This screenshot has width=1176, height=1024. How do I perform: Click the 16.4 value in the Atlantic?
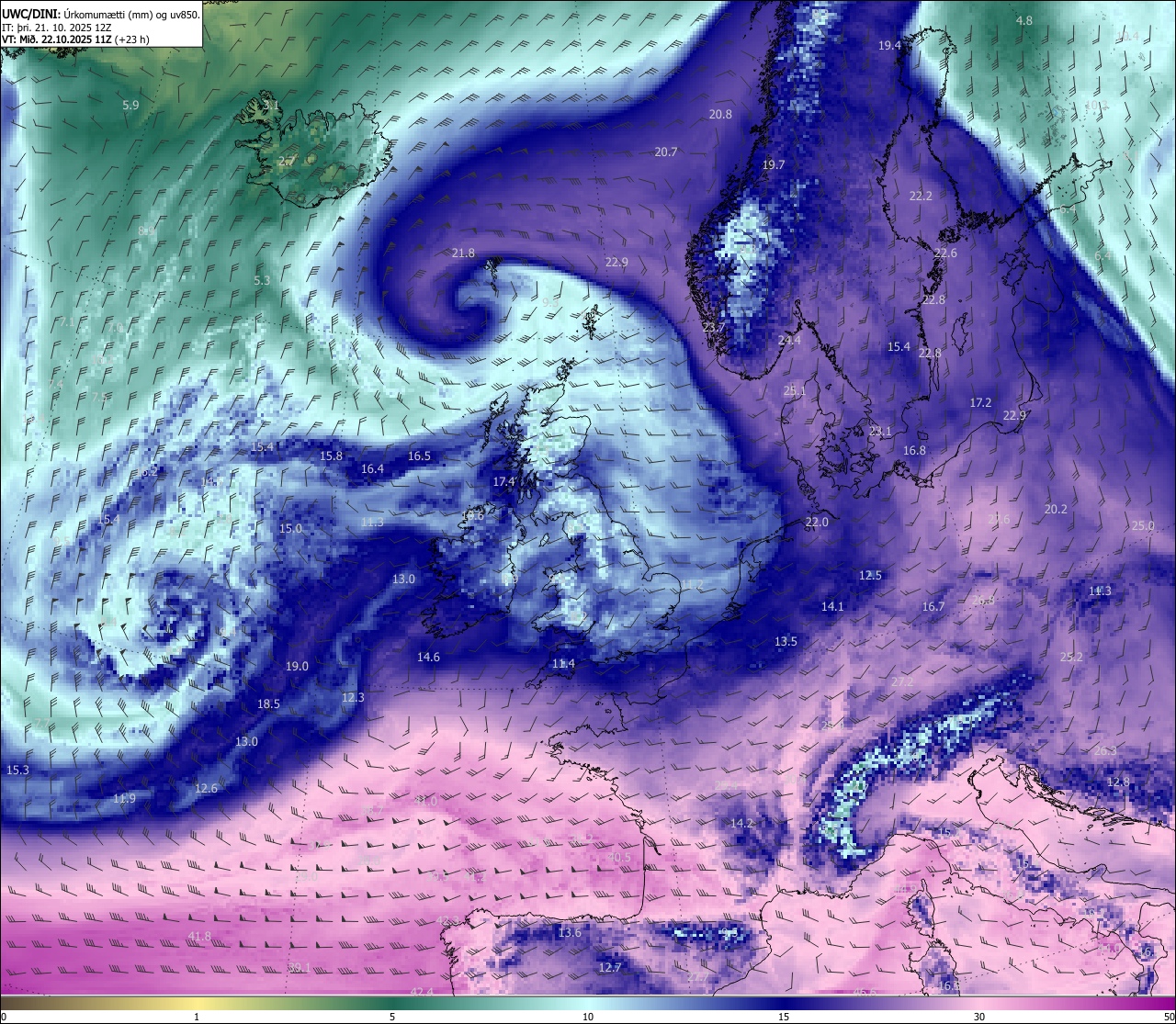[372, 468]
